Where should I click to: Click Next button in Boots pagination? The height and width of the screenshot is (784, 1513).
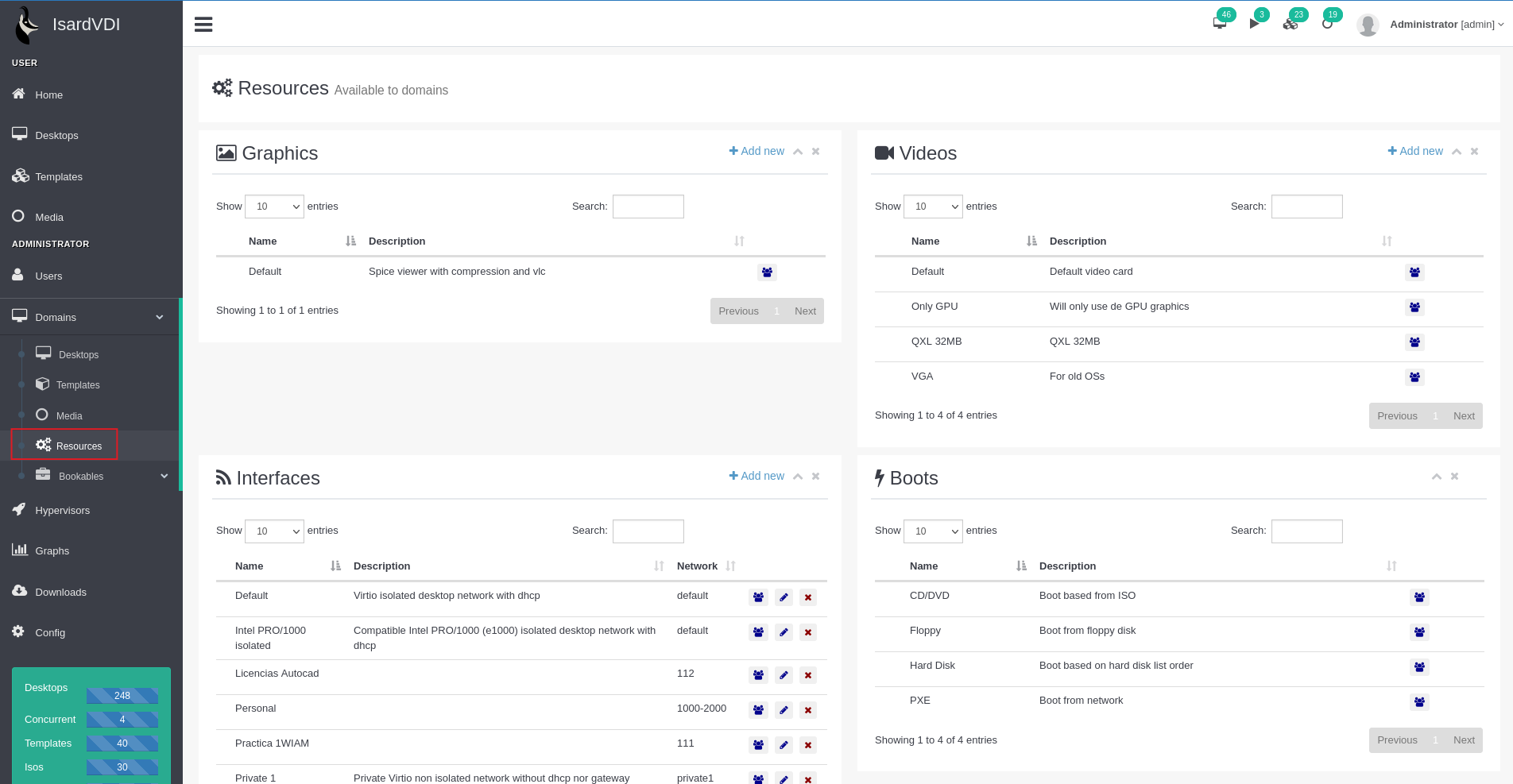coord(1463,740)
